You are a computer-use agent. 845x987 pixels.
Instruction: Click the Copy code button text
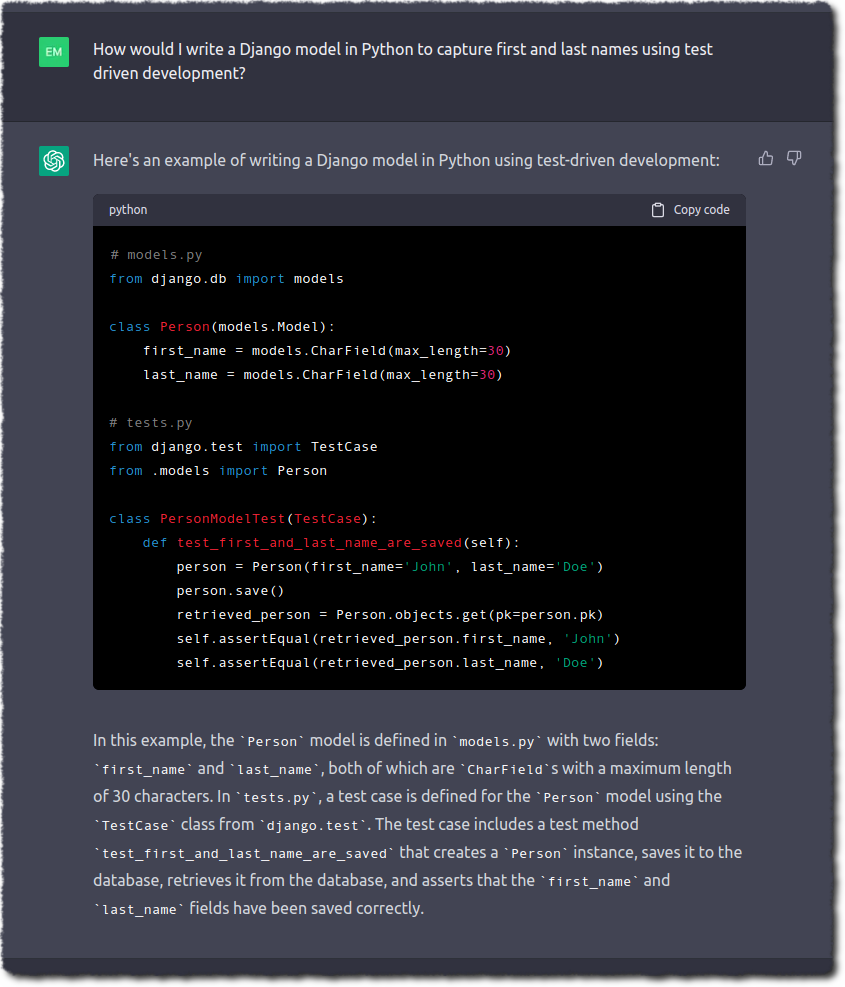701,210
